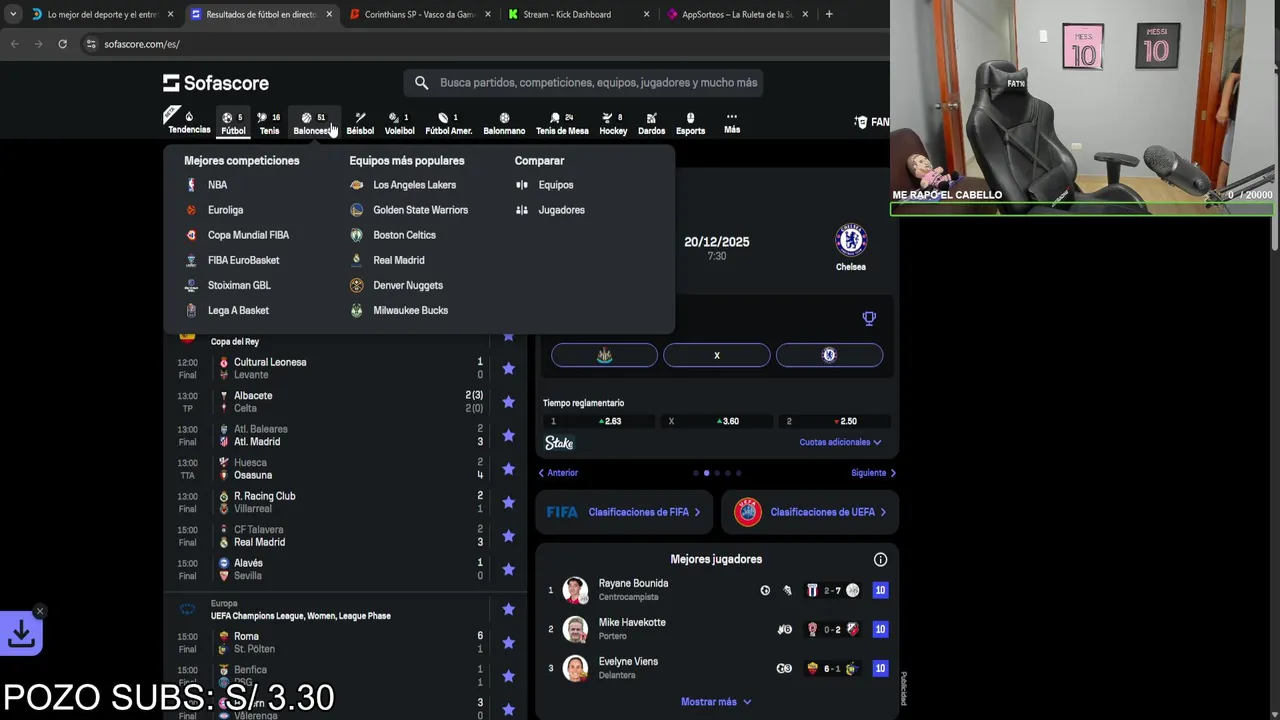Open Boston Celtics team
The image size is (1280, 720).
pyautogui.click(x=404, y=235)
